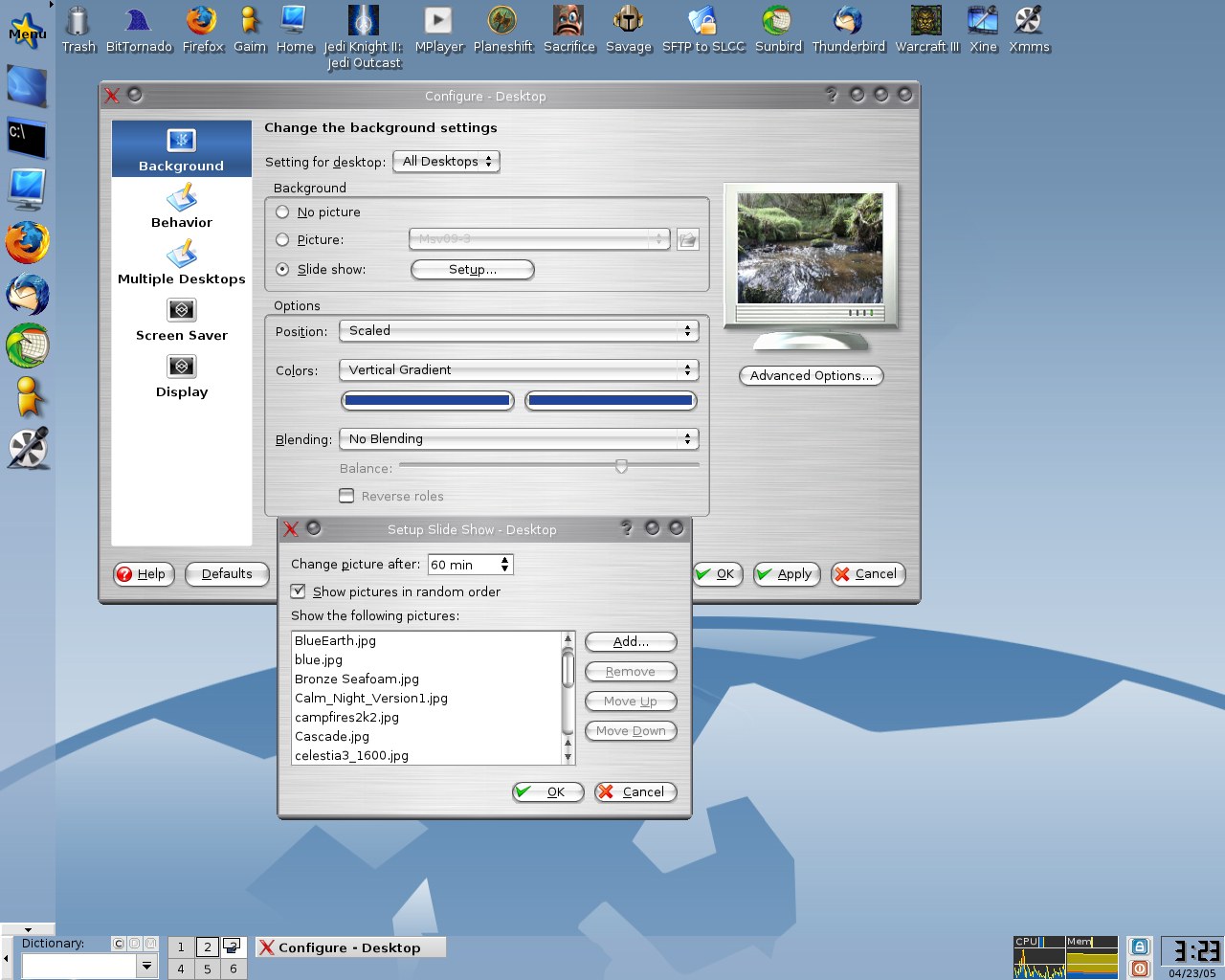The image size is (1225, 980).
Task: Click the background preview monitor image
Action: point(810,249)
